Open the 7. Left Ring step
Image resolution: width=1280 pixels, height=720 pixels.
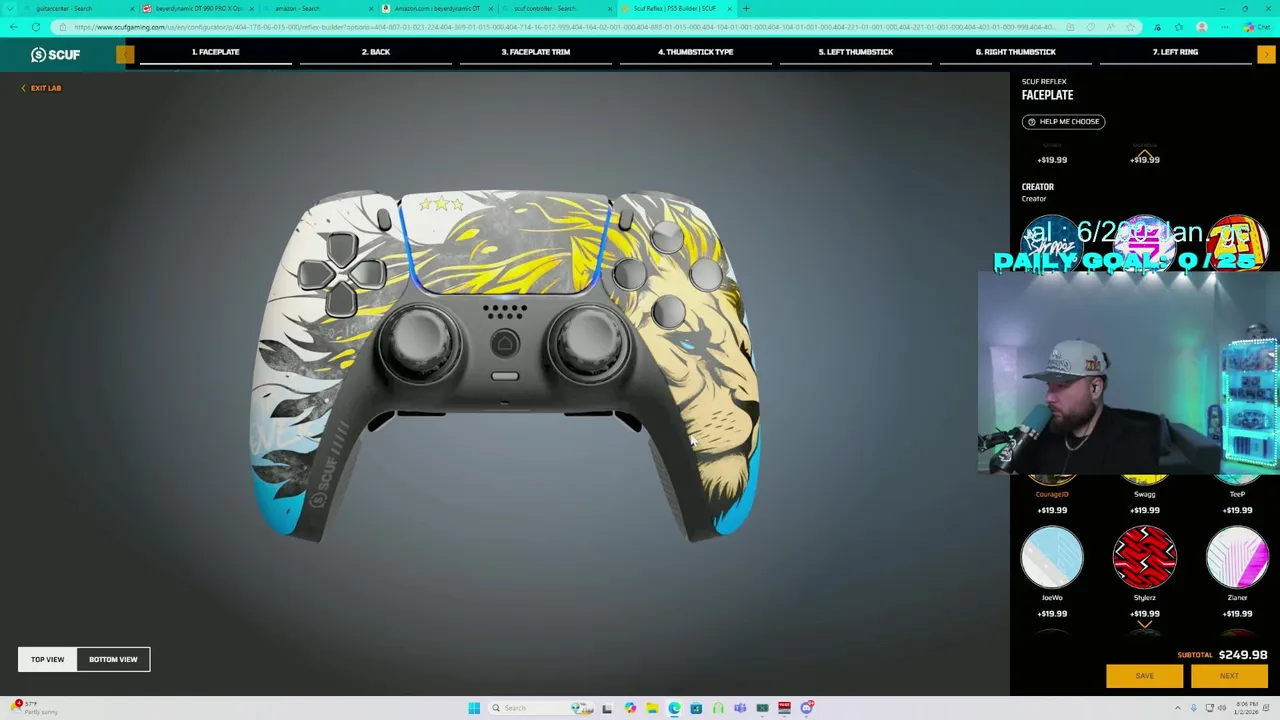[1175, 52]
